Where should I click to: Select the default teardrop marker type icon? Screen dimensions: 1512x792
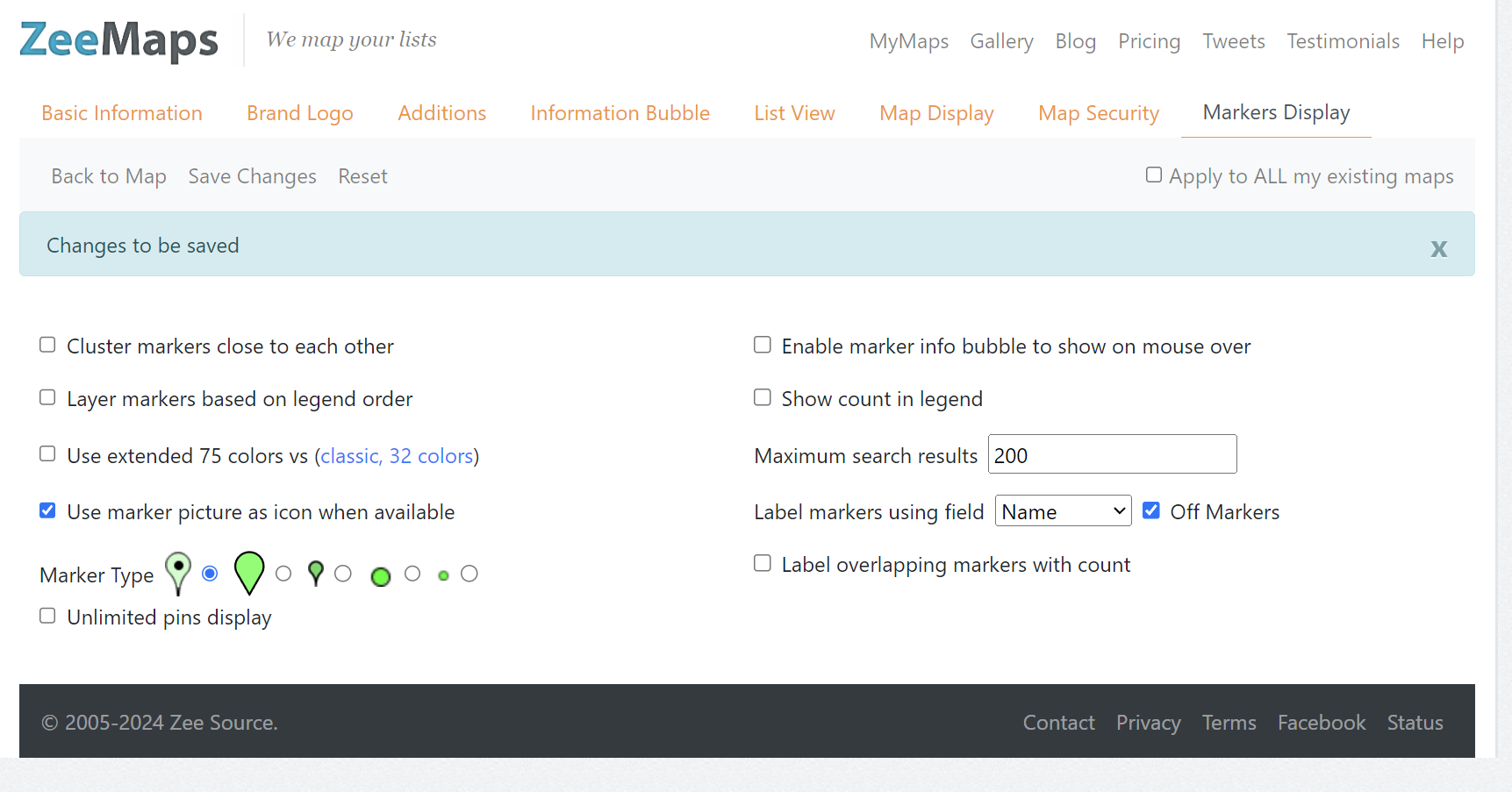(178, 572)
